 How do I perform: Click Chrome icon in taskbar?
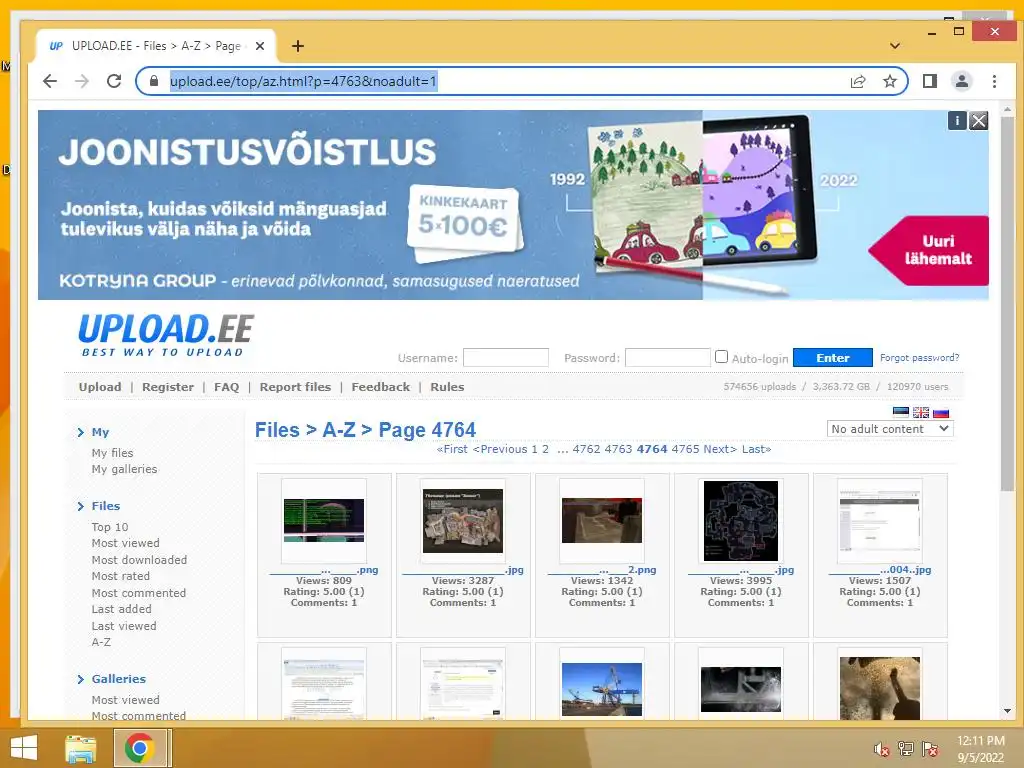coord(139,748)
